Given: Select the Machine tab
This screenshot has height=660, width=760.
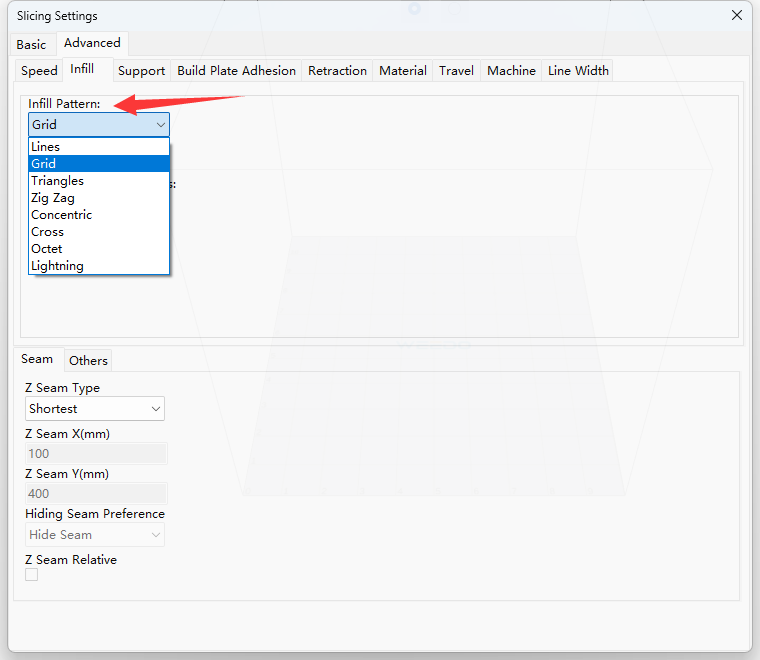Looking at the screenshot, I should (x=511, y=70).
